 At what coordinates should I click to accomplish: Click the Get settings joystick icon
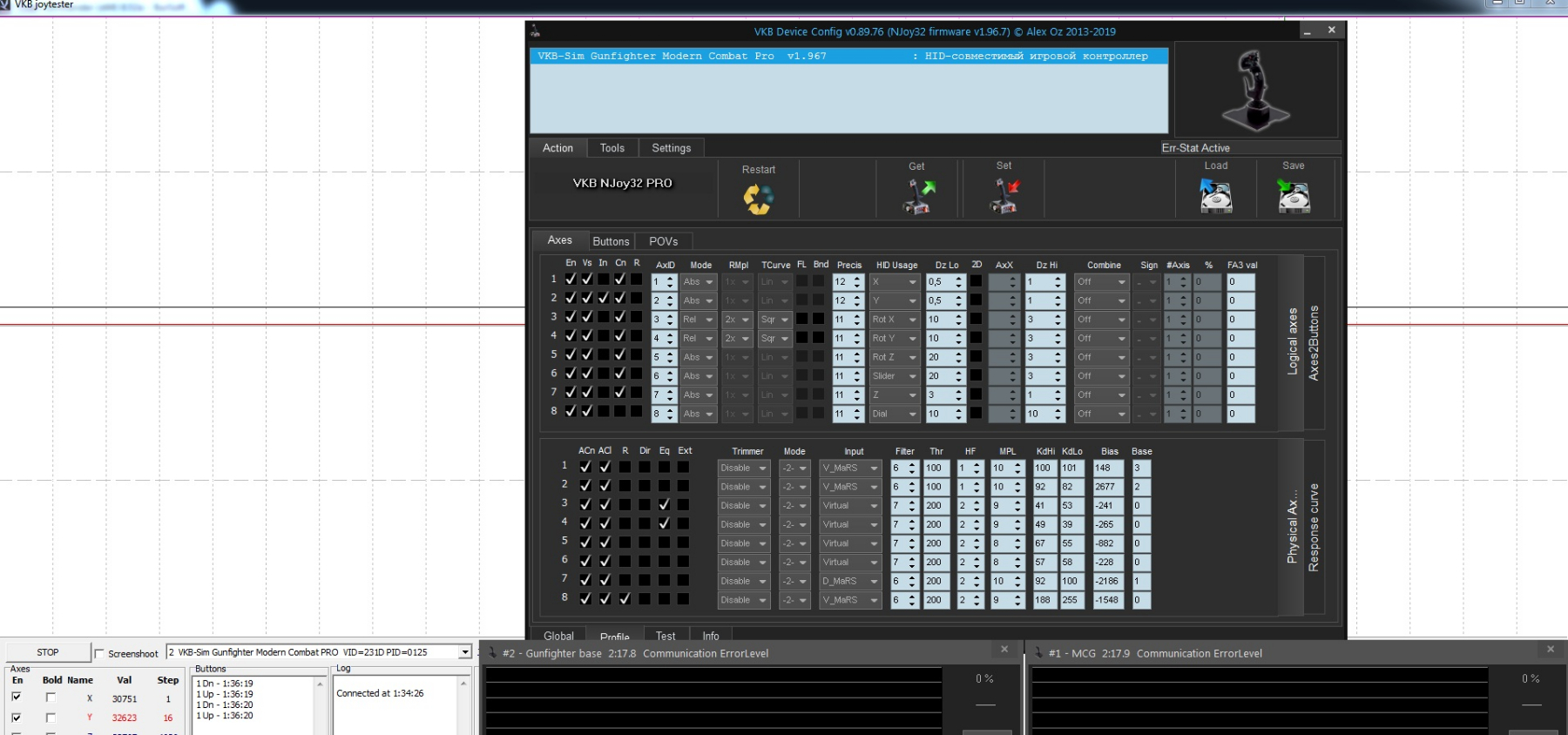[918, 196]
